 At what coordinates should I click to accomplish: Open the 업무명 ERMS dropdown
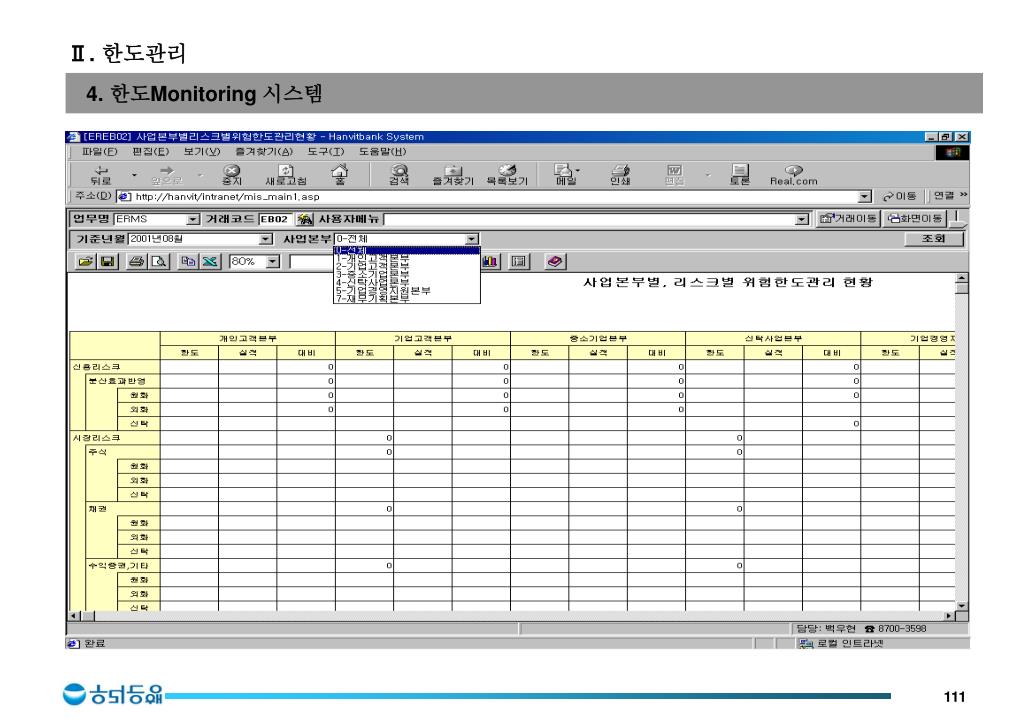tap(192, 219)
